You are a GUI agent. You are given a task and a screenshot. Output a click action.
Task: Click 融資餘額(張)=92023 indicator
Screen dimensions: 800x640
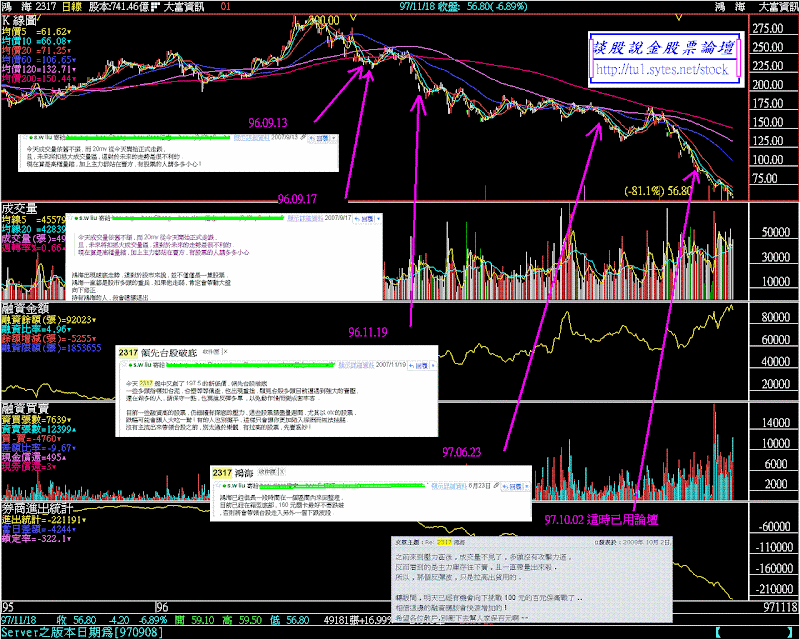49,319
